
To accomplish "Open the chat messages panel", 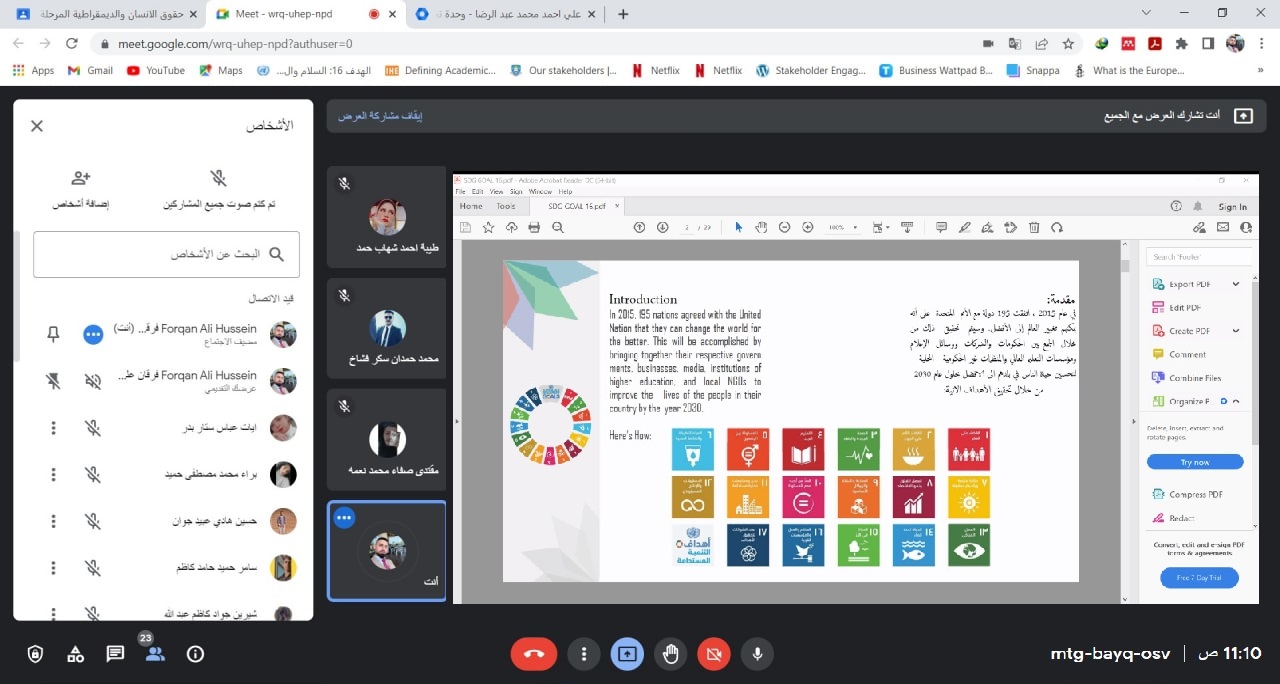I will [115, 654].
